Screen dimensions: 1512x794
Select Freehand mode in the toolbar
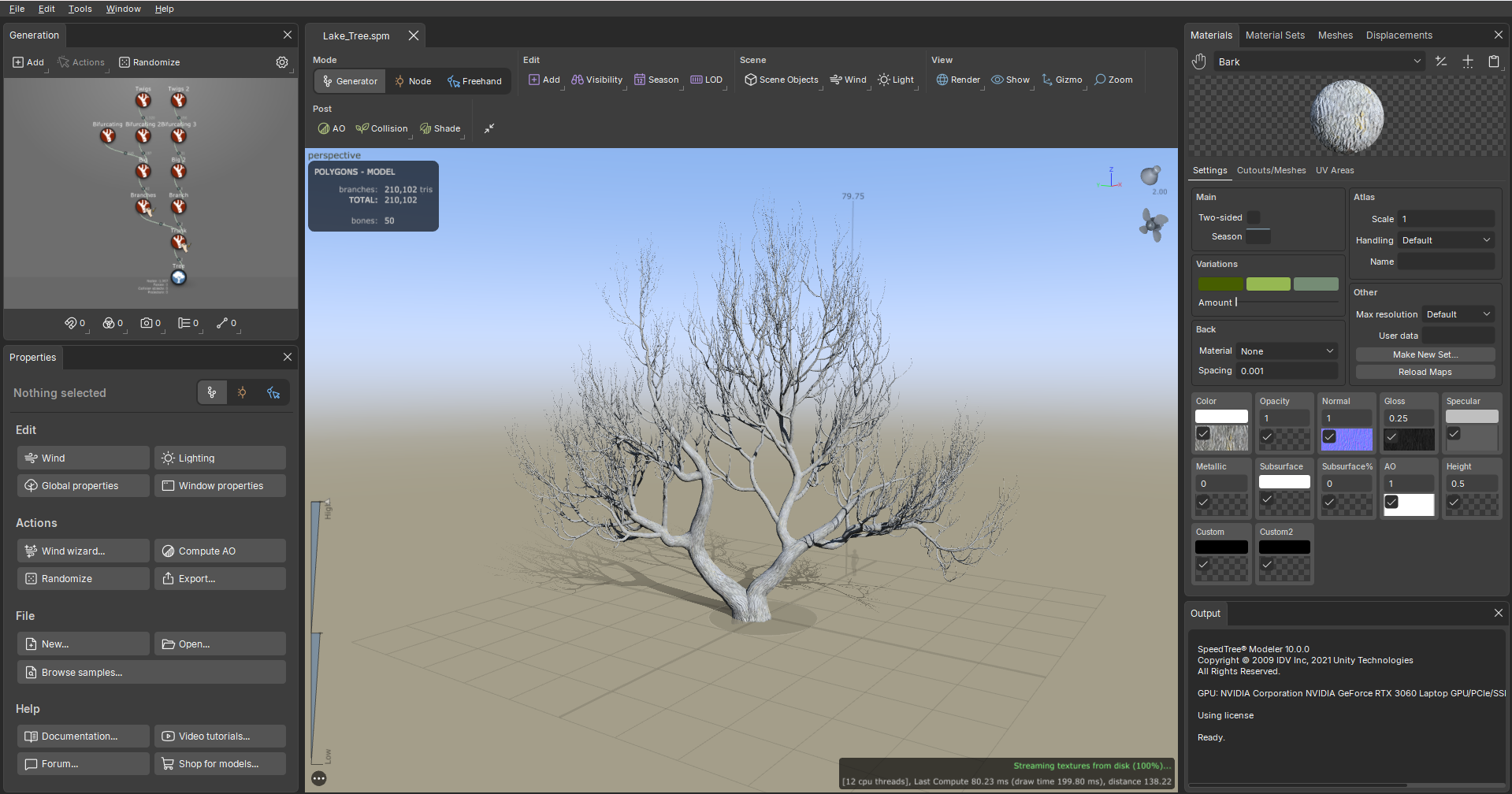[x=475, y=81]
